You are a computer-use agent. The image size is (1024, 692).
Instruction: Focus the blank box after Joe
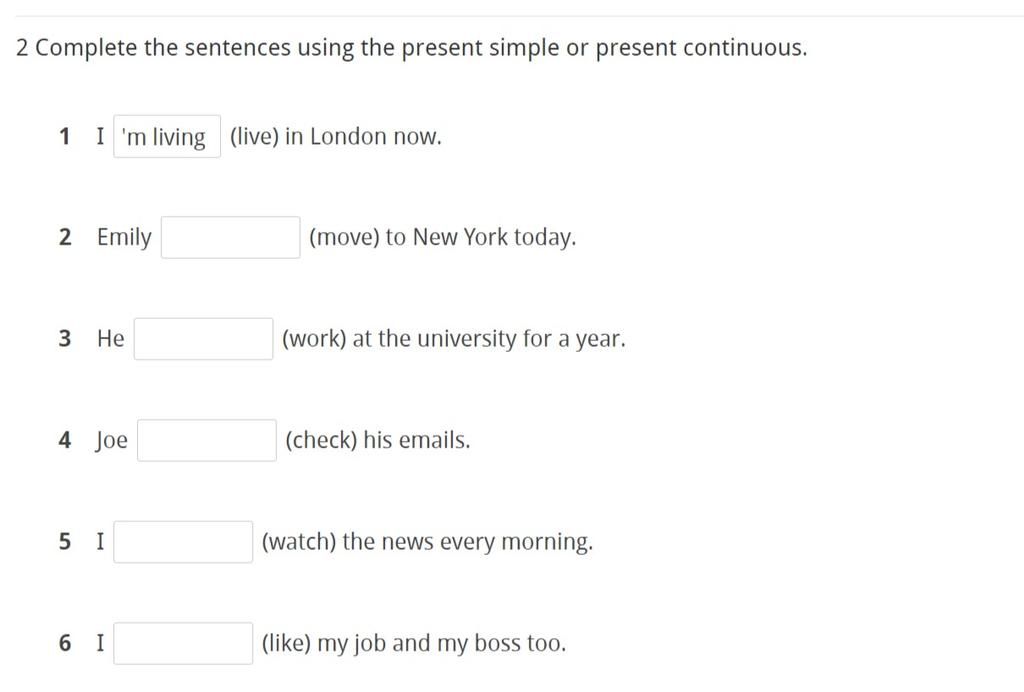(207, 440)
